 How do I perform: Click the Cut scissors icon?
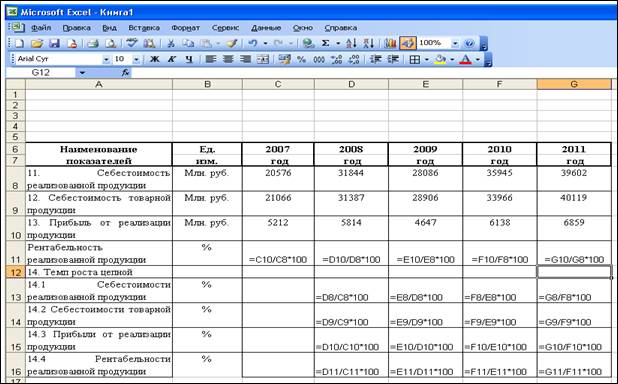171,43
